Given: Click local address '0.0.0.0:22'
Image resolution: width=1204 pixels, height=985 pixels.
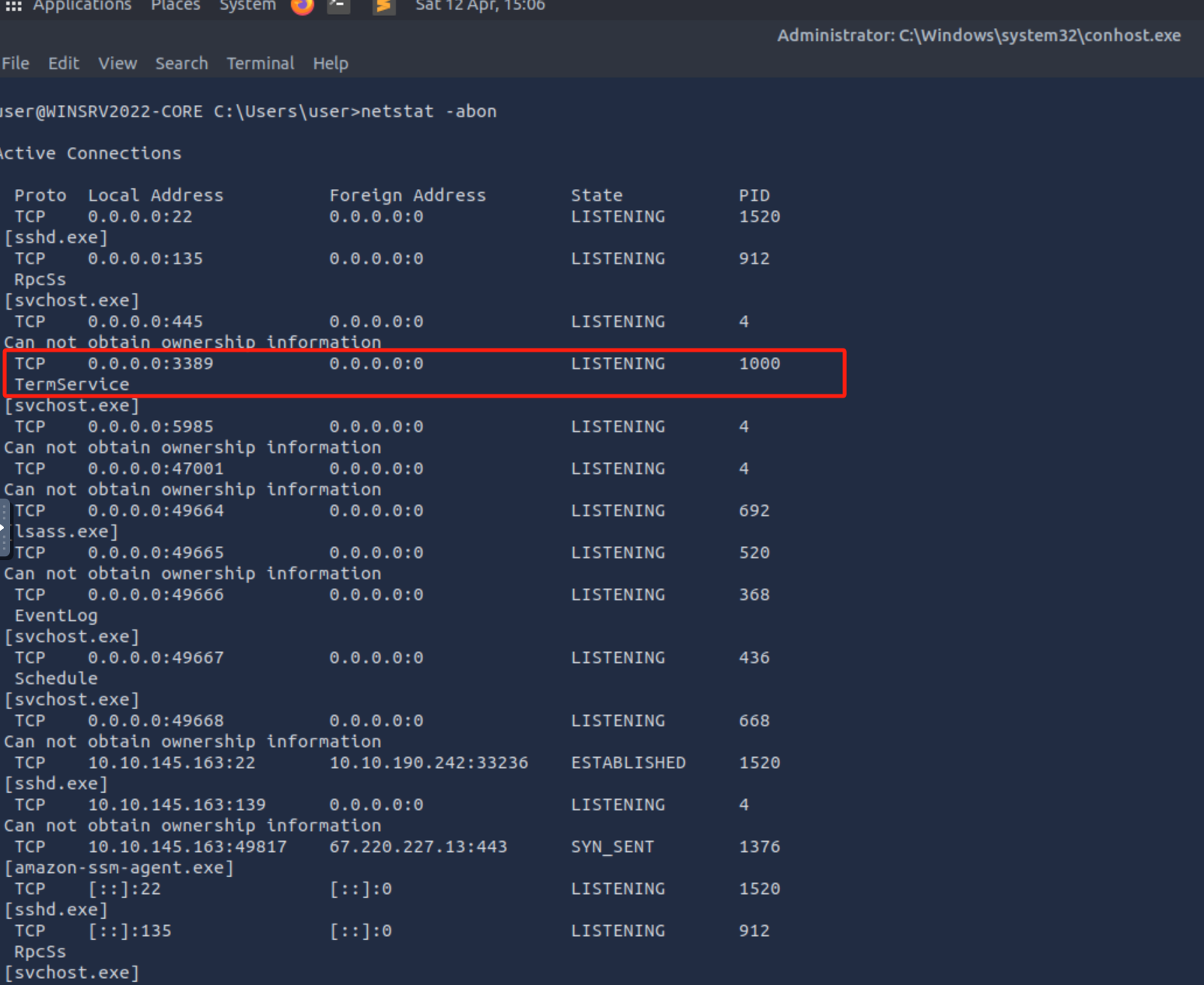Looking at the screenshot, I should [x=140, y=216].
